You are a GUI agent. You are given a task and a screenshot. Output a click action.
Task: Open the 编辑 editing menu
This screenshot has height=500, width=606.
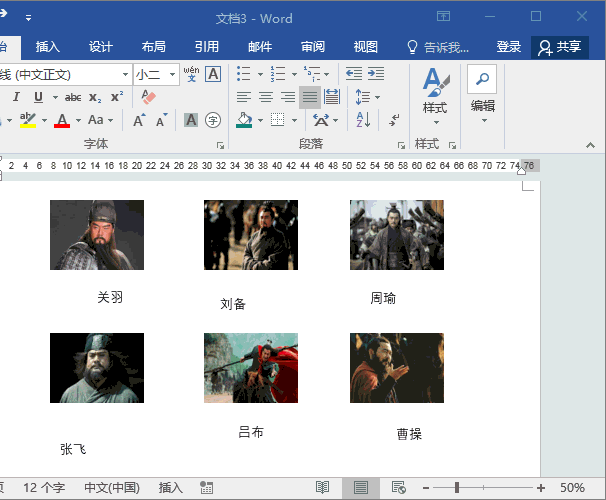click(482, 95)
